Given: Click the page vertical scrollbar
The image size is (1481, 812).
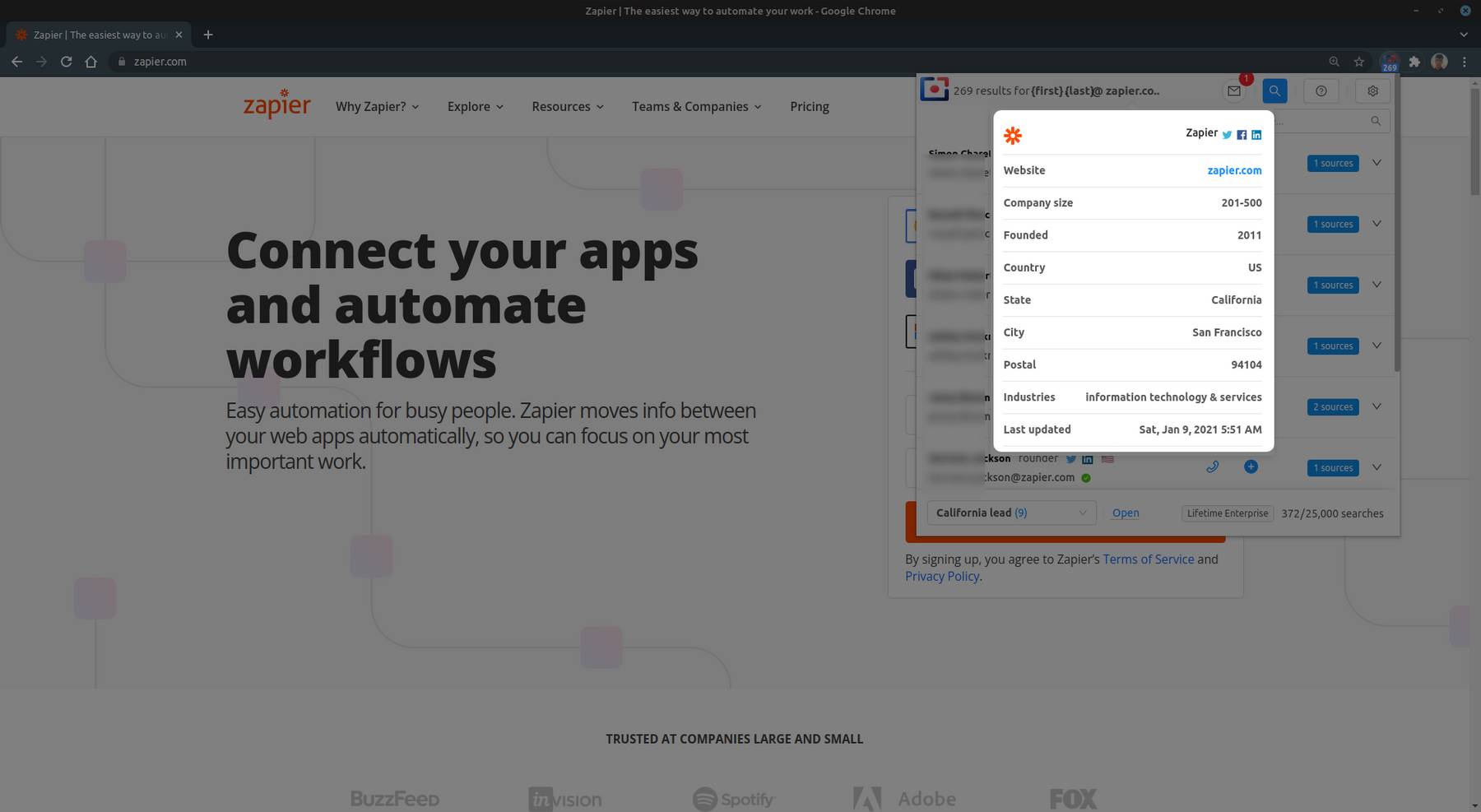Looking at the screenshot, I should click(x=1474, y=140).
